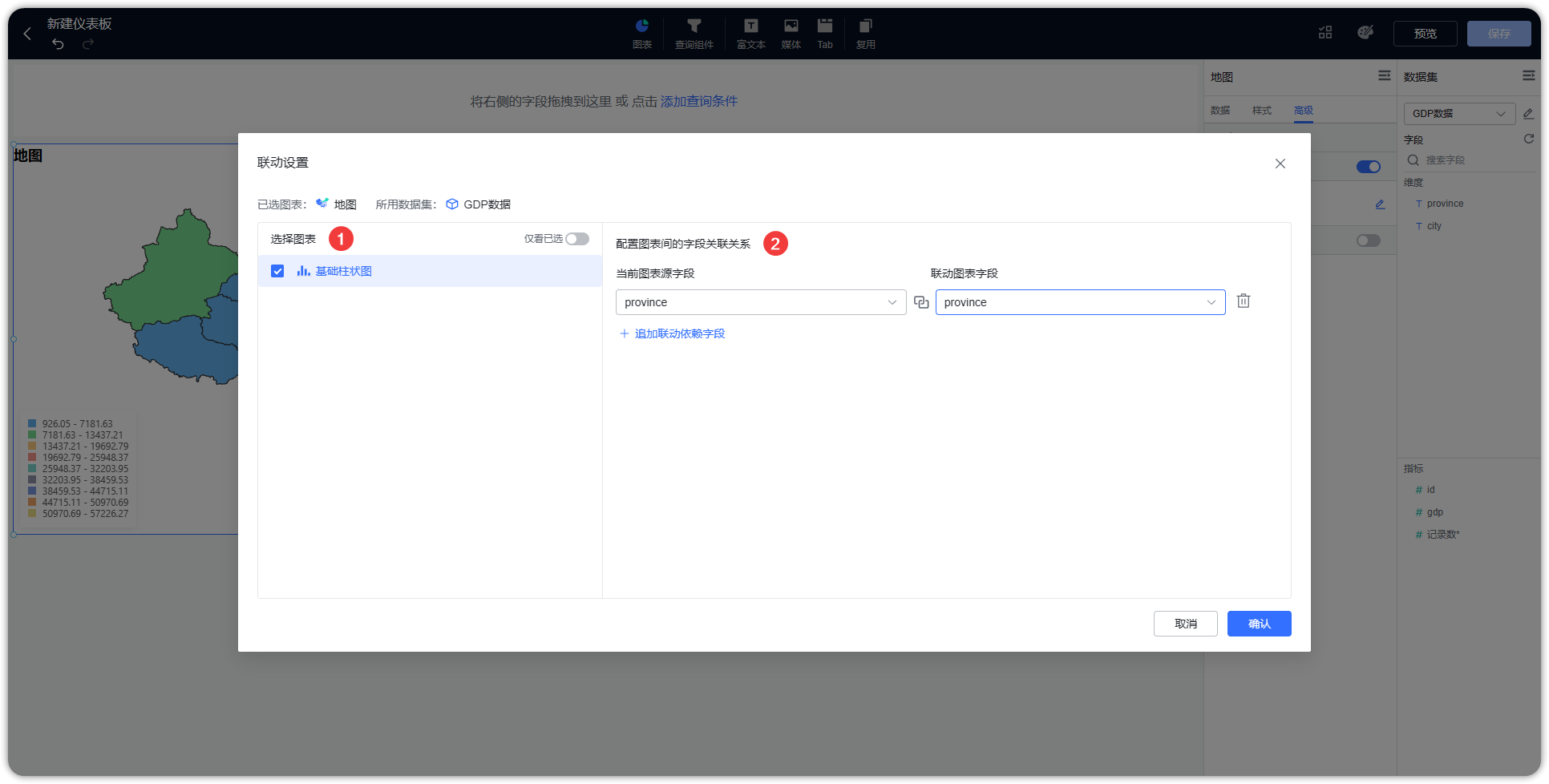Open the 复用 reuse component tool
Screen dimensions: 1549x784
pyautogui.click(x=865, y=32)
